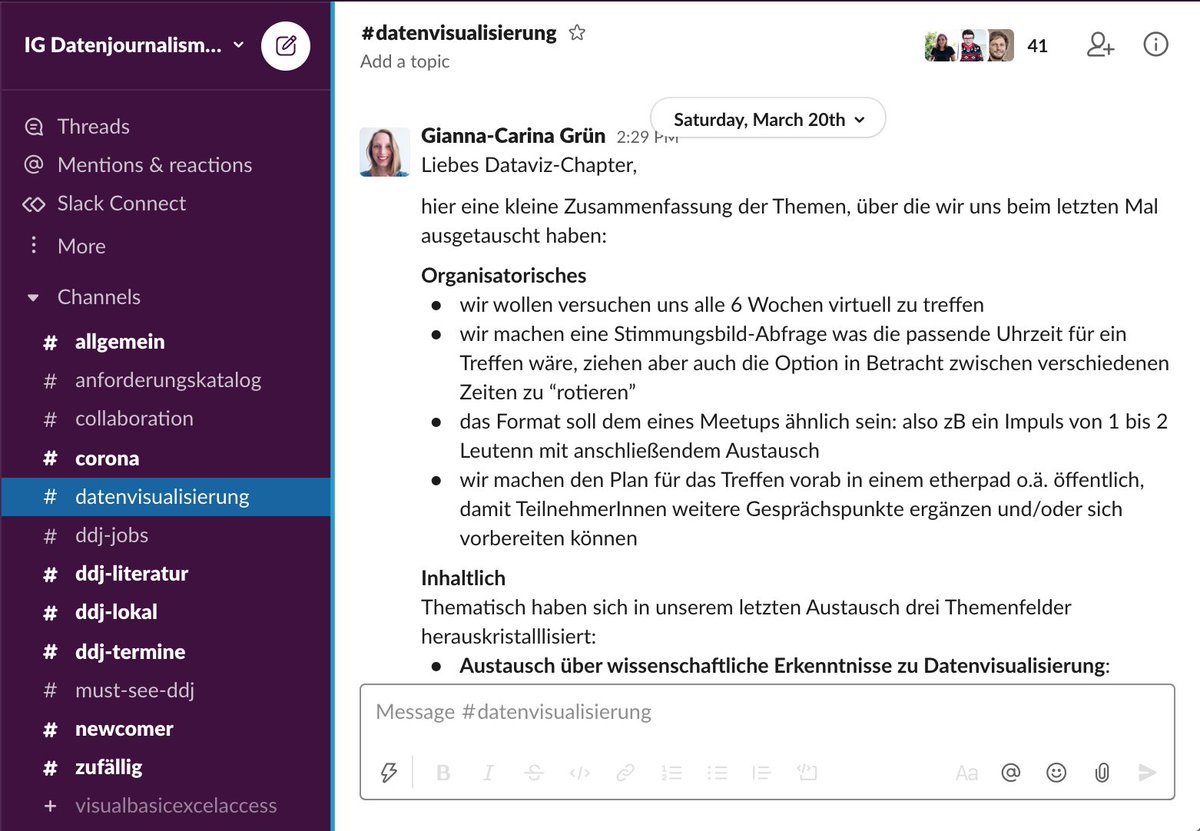The width and height of the screenshot is (1200, 831).
Task: Go to Mentions & reactions
Action: point(154,165)
